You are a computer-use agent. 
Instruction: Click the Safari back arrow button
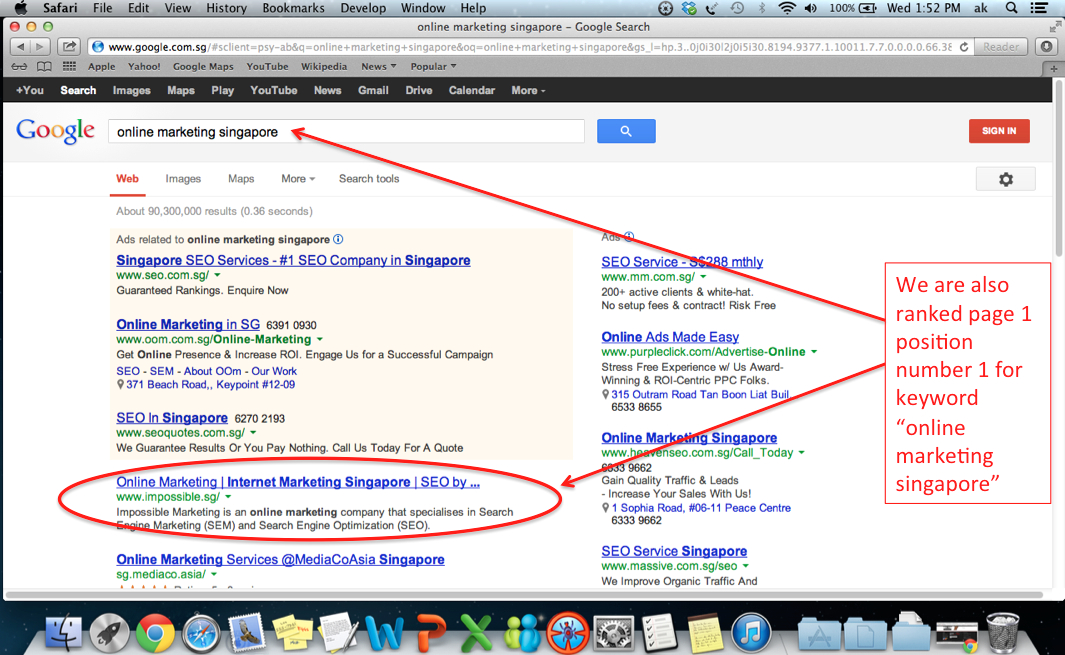coord(20,47)
